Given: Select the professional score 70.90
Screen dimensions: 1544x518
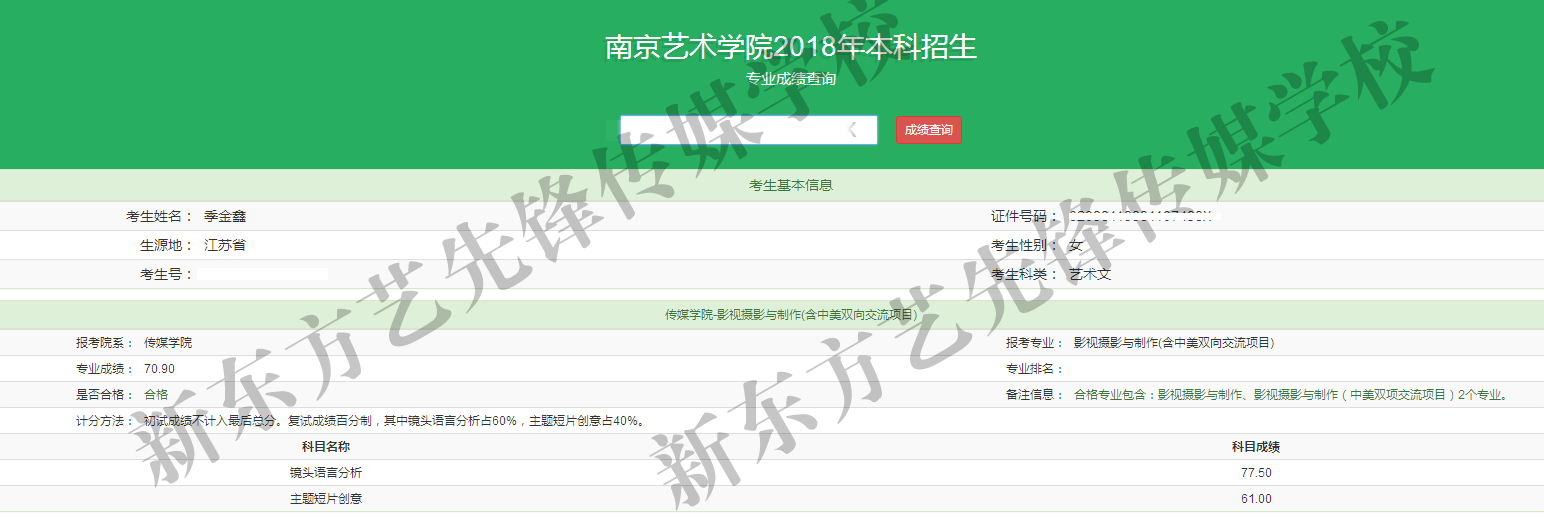Looking at the screenshot, I should [x=160, y=369].
